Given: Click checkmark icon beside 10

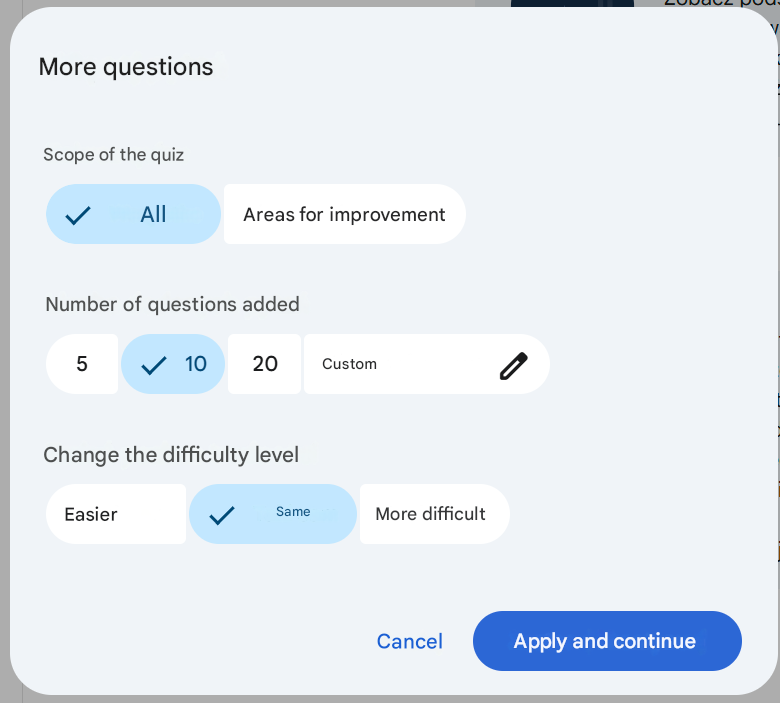Looking at the screenshot, I should (x=154, y=365).
